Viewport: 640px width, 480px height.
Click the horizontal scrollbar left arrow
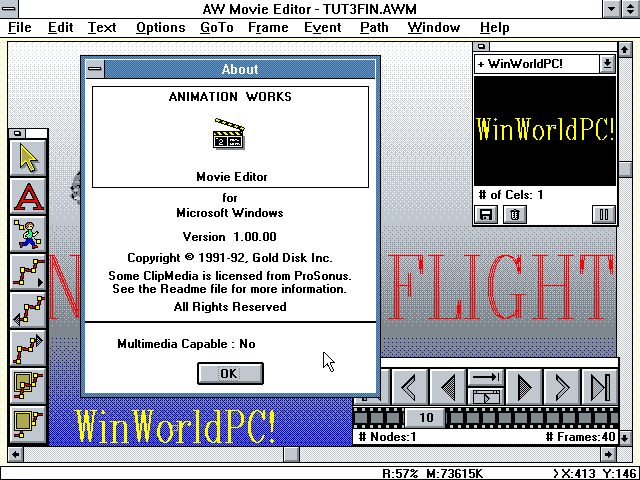click(x=16, y=454)
